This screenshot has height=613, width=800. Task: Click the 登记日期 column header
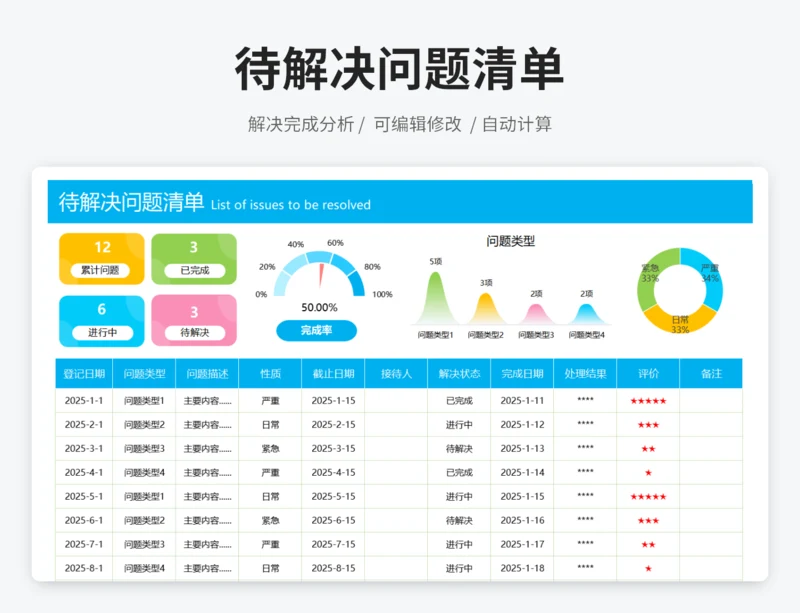(x=84, y=374)
